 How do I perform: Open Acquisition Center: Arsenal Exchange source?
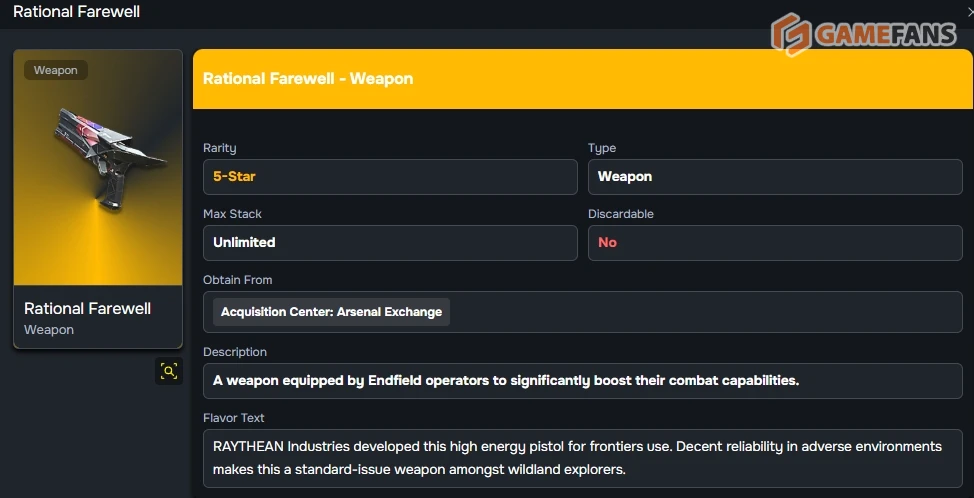(x=331, y=312)
